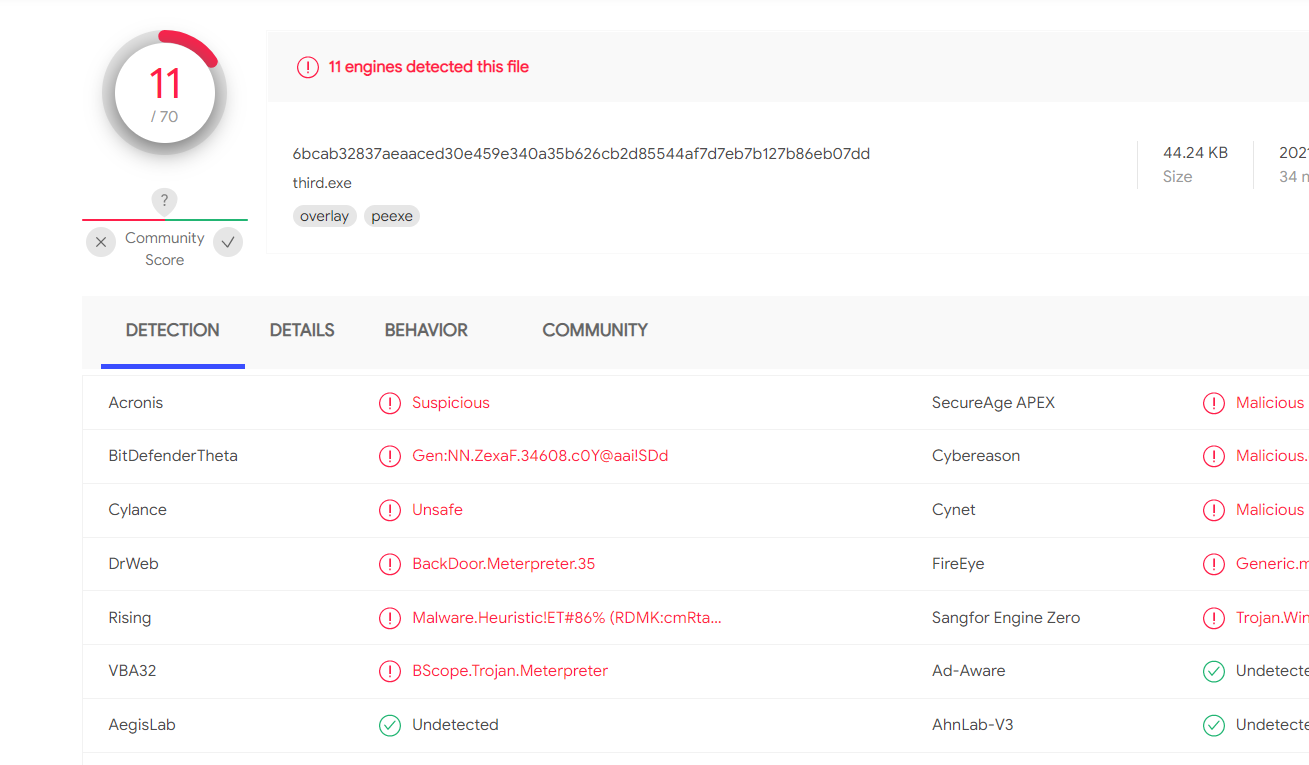Select the file hash 6bcab32837aeaaced...

click(581, 154)
